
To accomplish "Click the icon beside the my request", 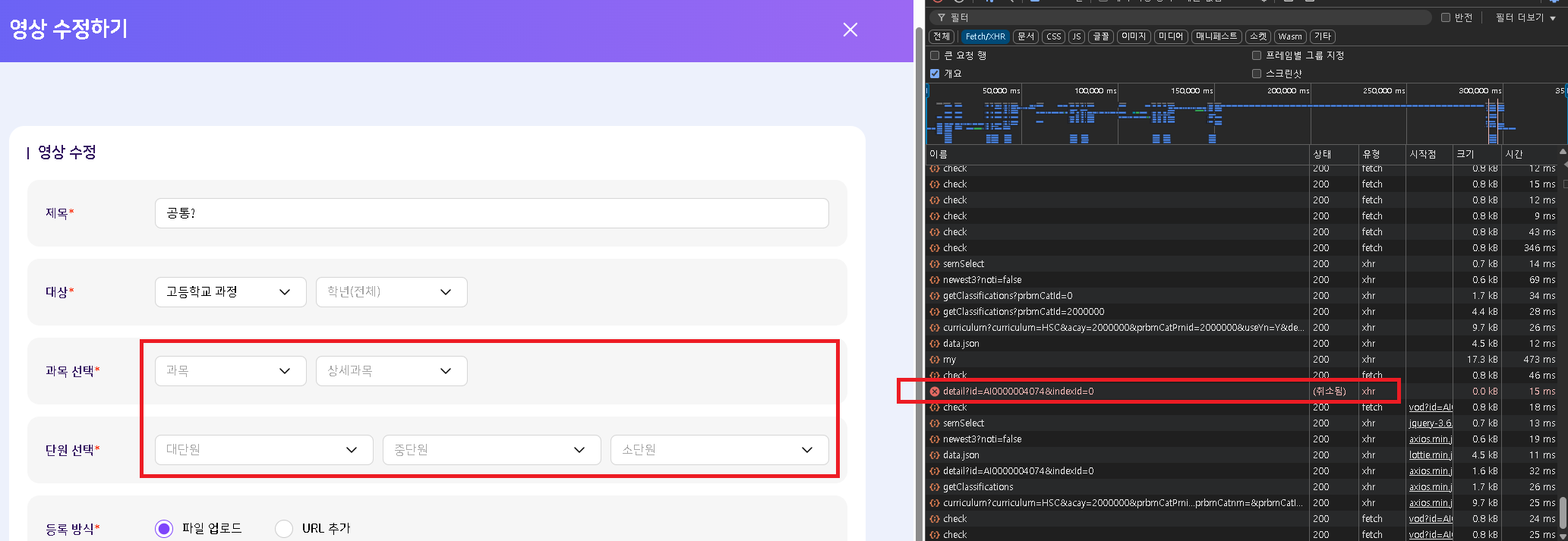I will click(935, 360).
